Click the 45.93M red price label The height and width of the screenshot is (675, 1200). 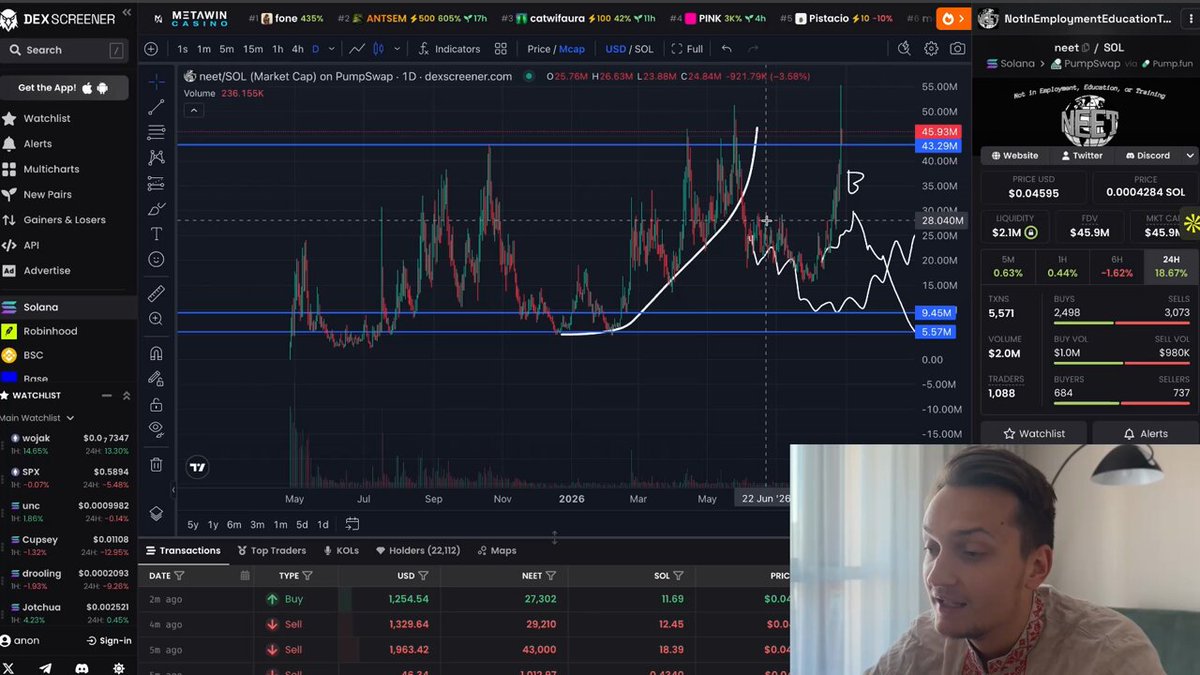[938, 132]
